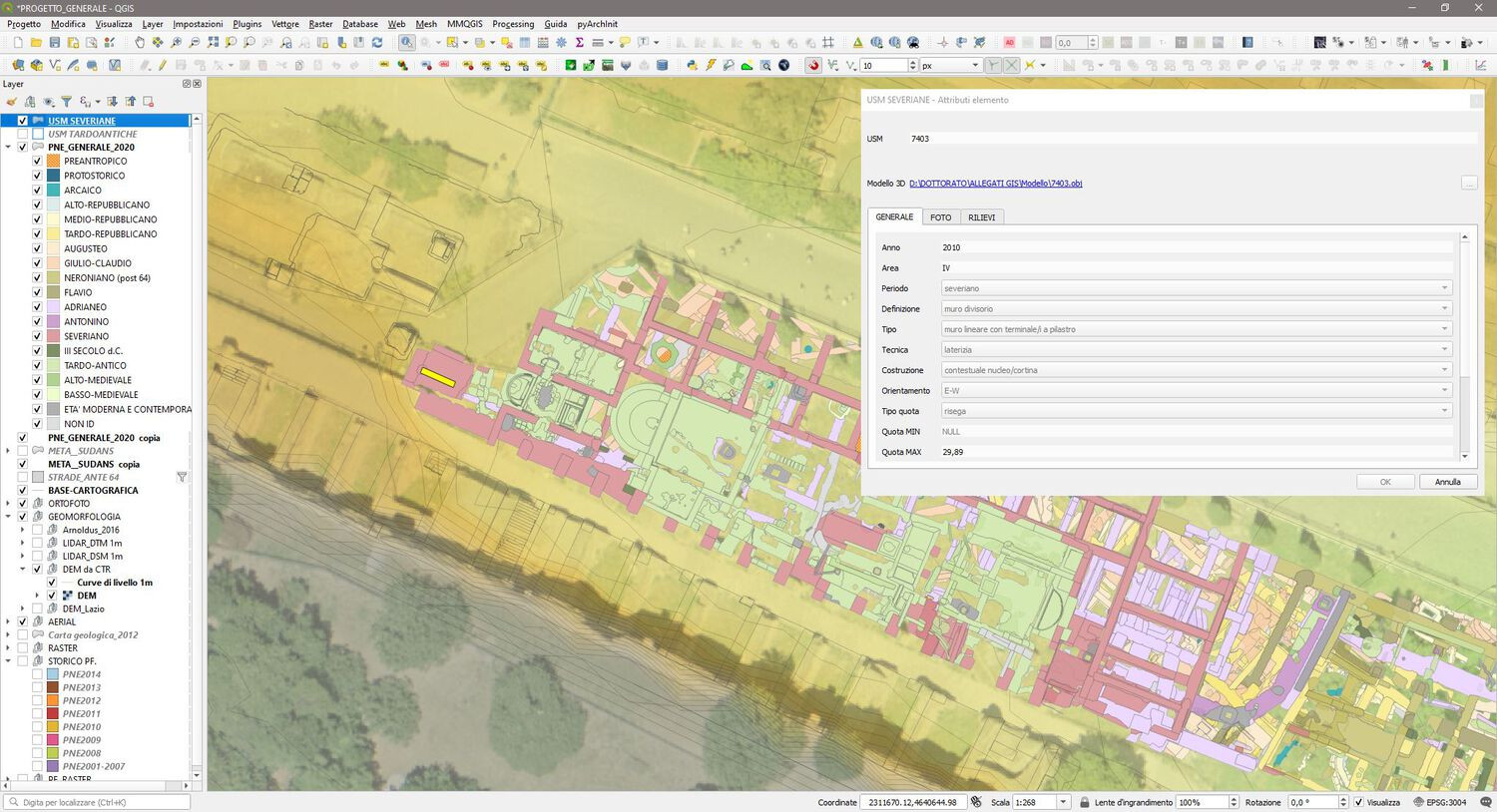This screenshot has height=812, width=1497.
Task: Open the Processing menu
Action: [512, 24]
